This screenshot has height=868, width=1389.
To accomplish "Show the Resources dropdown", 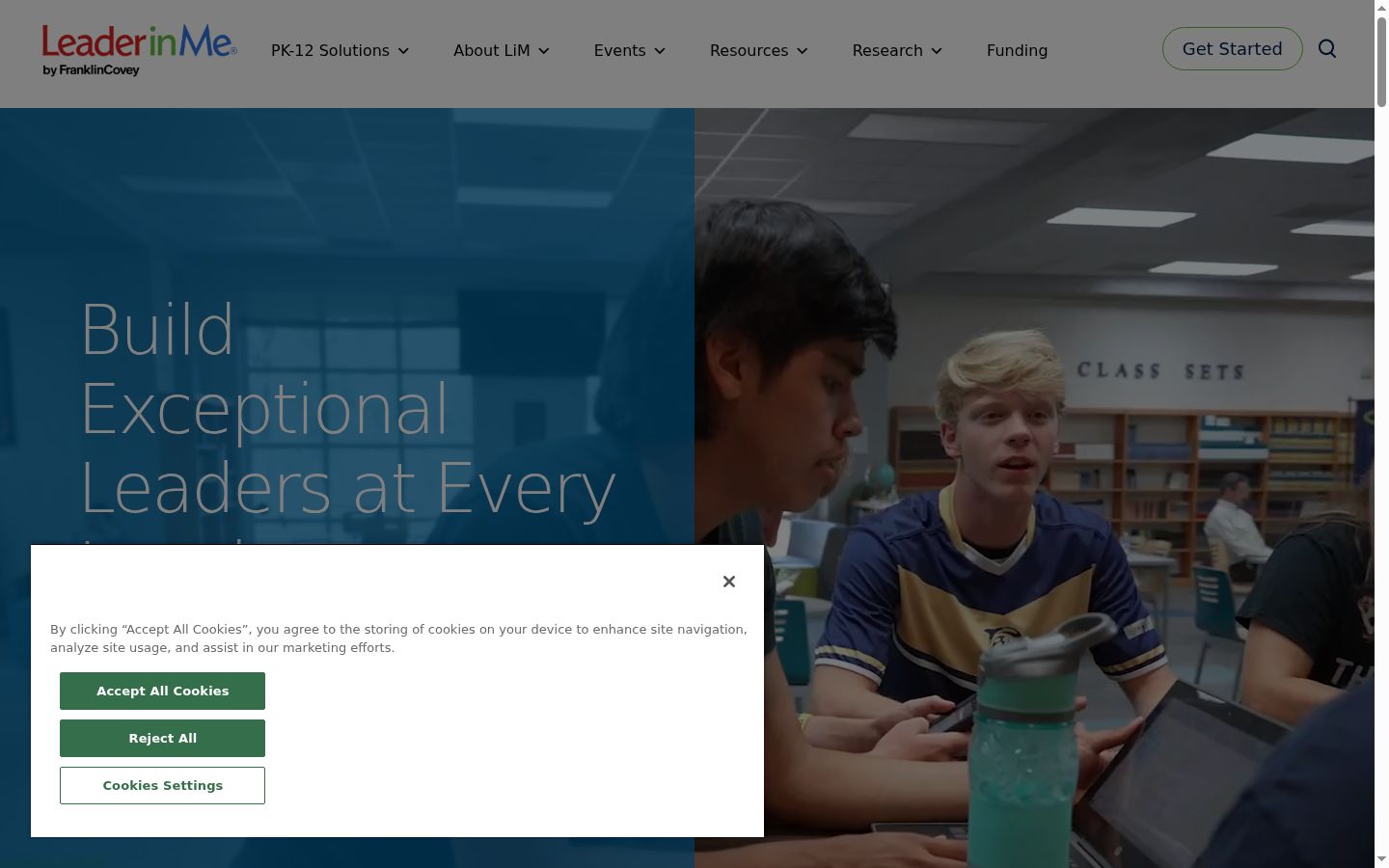I will pyautogui.click(x=759, y=50).
